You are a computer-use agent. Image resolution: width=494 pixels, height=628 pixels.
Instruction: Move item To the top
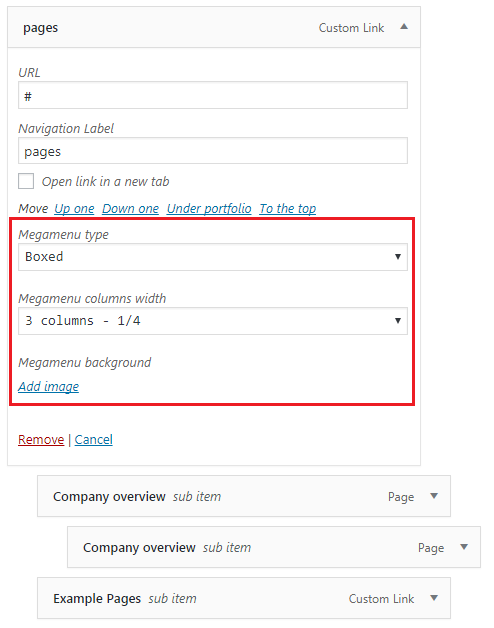click(288, 209)
